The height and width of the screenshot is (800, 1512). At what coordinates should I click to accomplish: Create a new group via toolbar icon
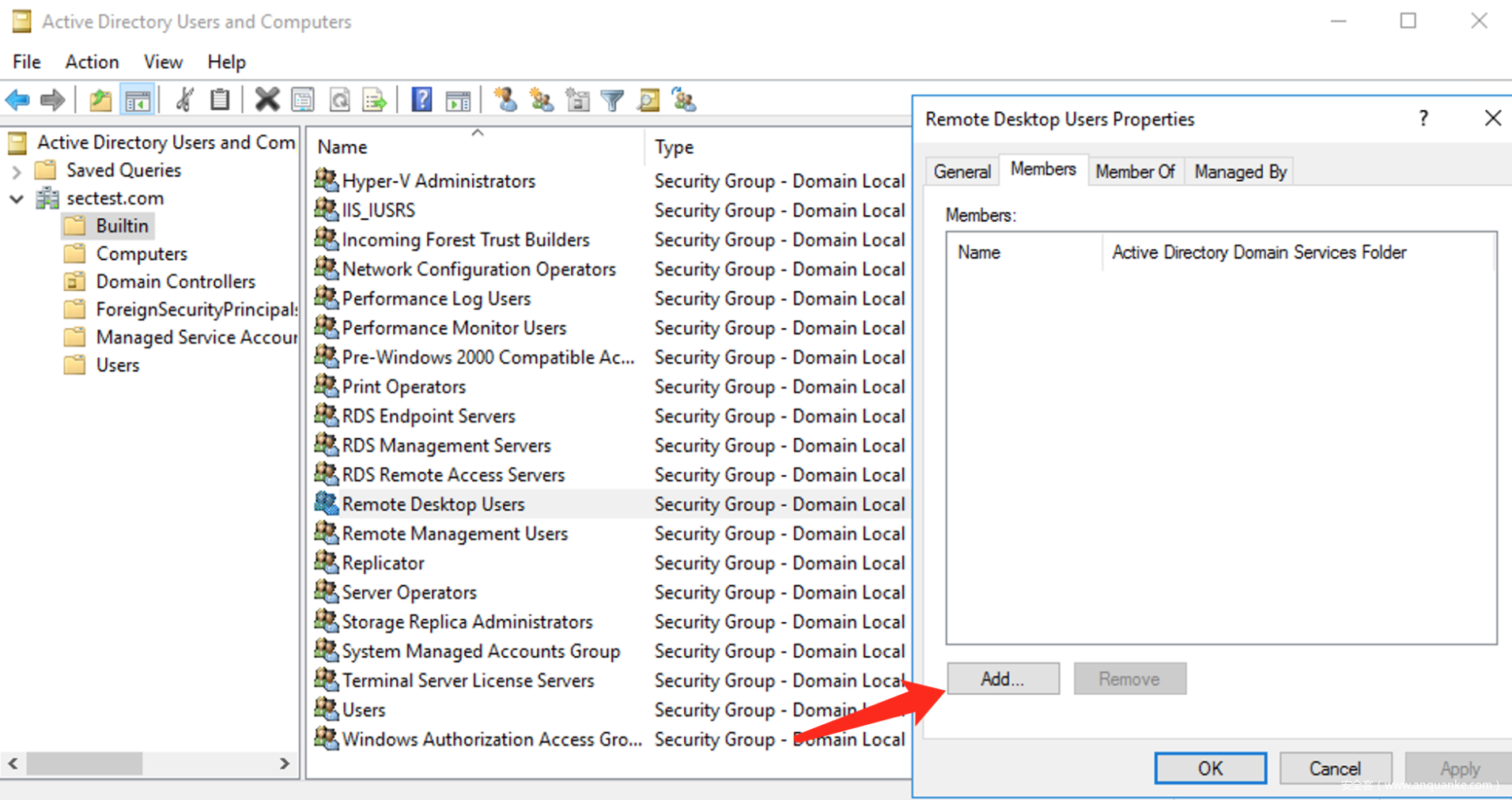tap(542, 100)
